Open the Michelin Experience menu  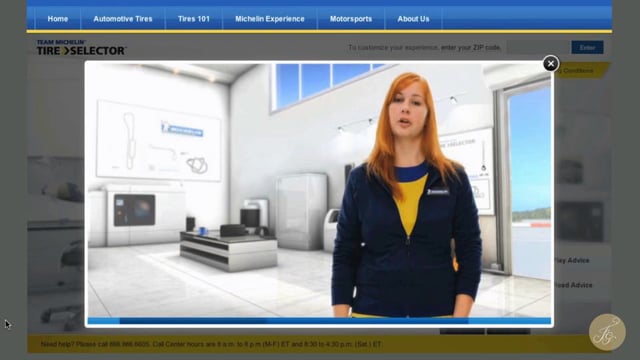(x=270, y=19)
